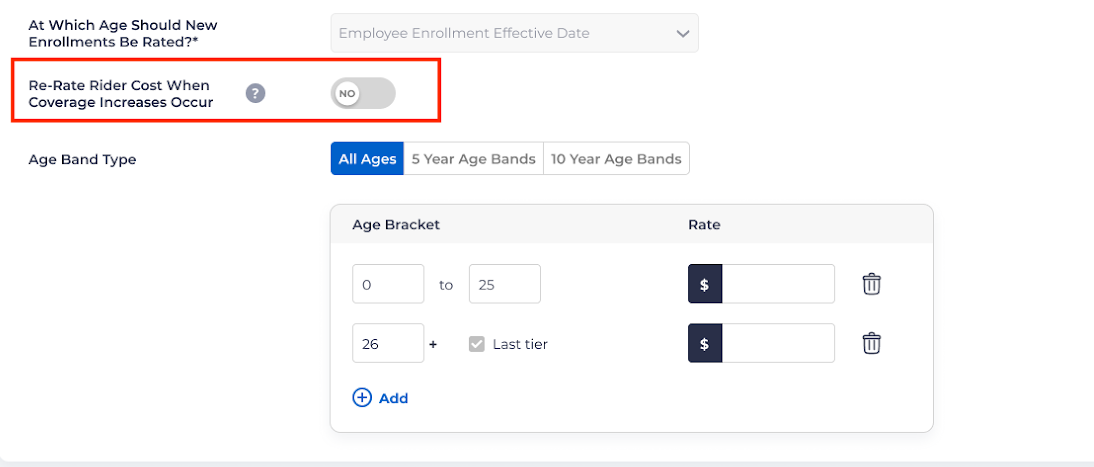Click the Add text link

[x=394, y=398]
